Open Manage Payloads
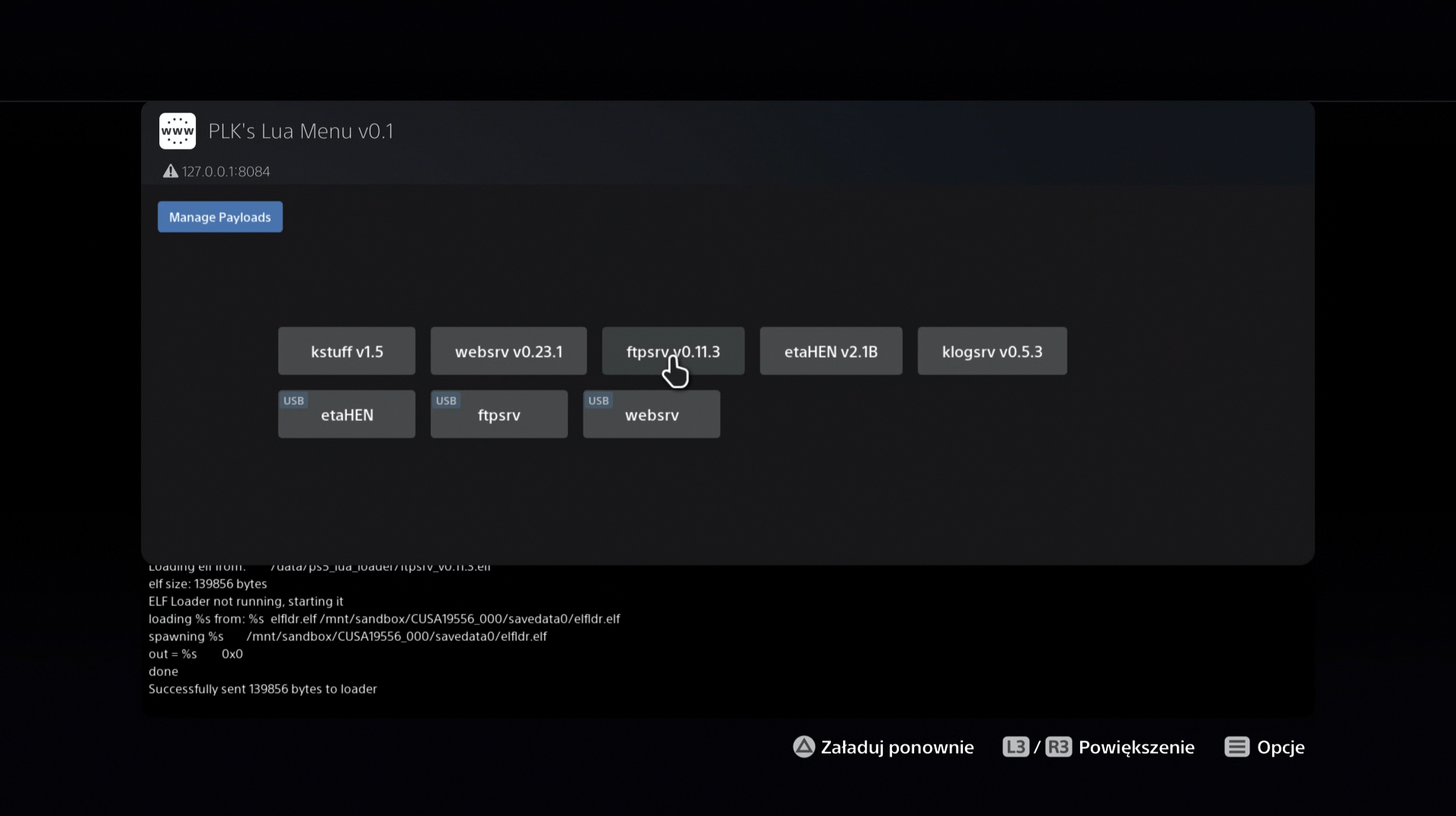 220,217
